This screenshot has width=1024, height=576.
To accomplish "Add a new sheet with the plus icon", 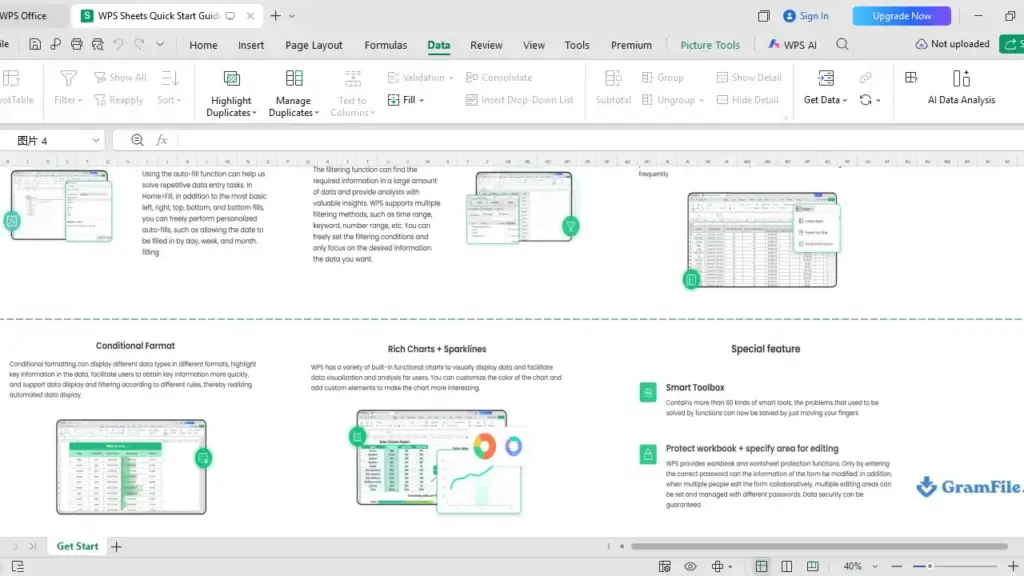I will click(x=116, y=547).
